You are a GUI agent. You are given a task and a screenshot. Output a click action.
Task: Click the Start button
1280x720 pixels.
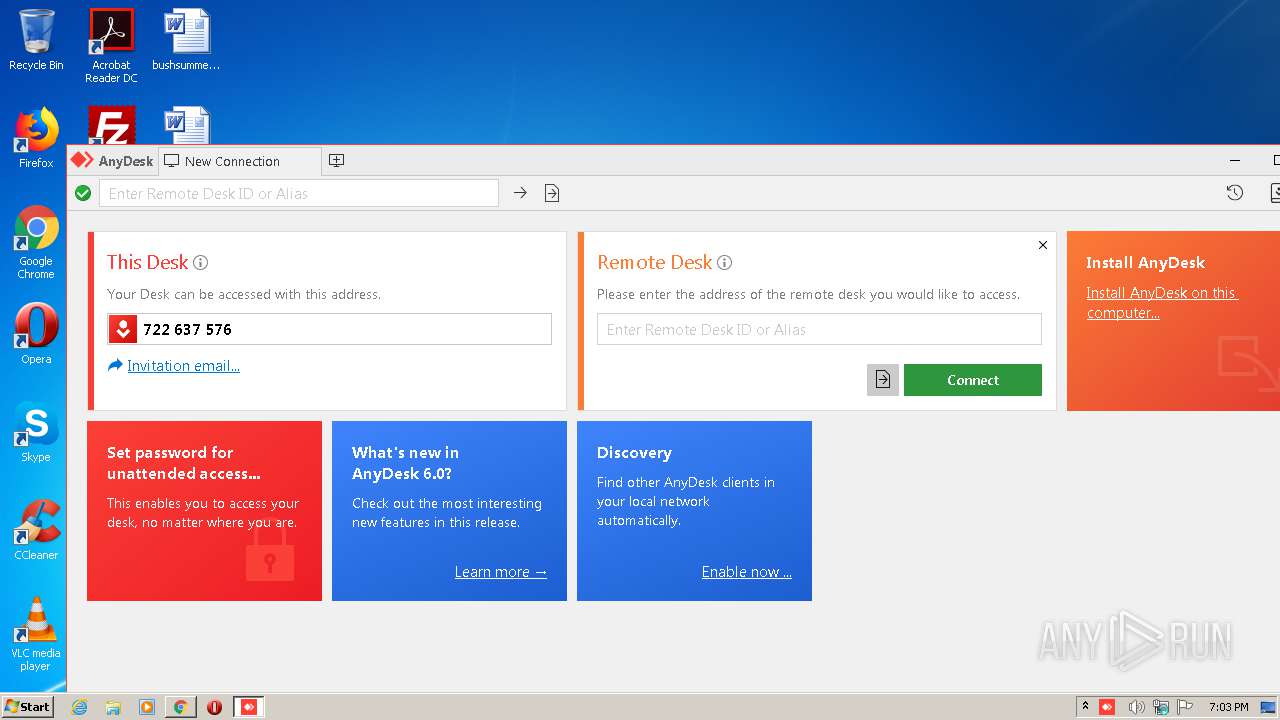click(27, 706)
